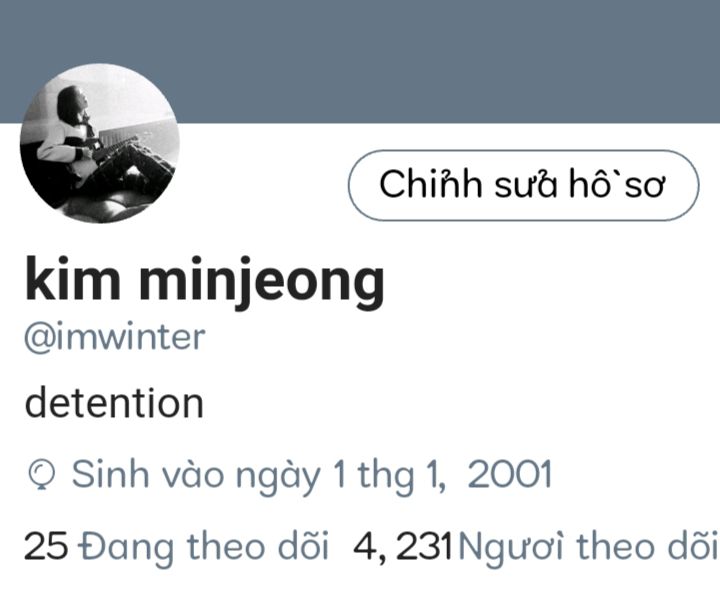Image resolution: width=720 pixels, height=604 pixels.
Task: Open the circular profile avatar photo
Action: (x=100, y=143)
